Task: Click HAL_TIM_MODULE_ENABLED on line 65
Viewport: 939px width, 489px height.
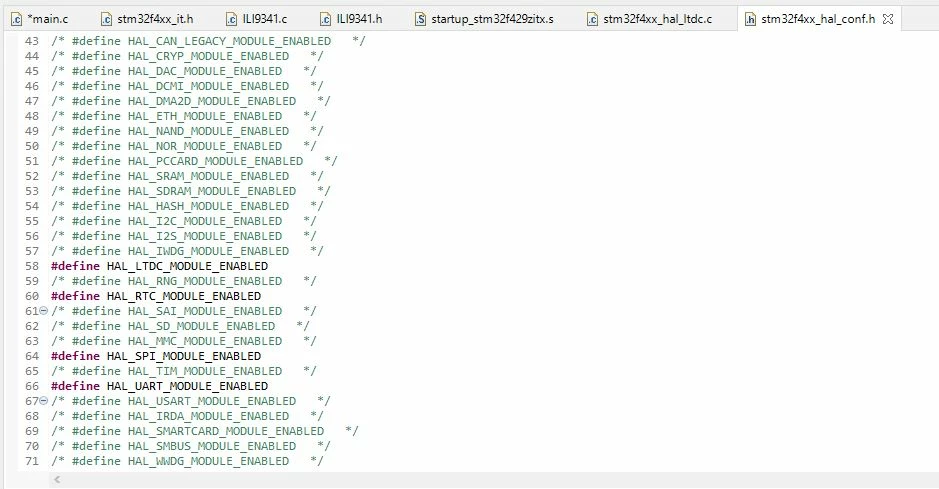Action: coord(205,371)
